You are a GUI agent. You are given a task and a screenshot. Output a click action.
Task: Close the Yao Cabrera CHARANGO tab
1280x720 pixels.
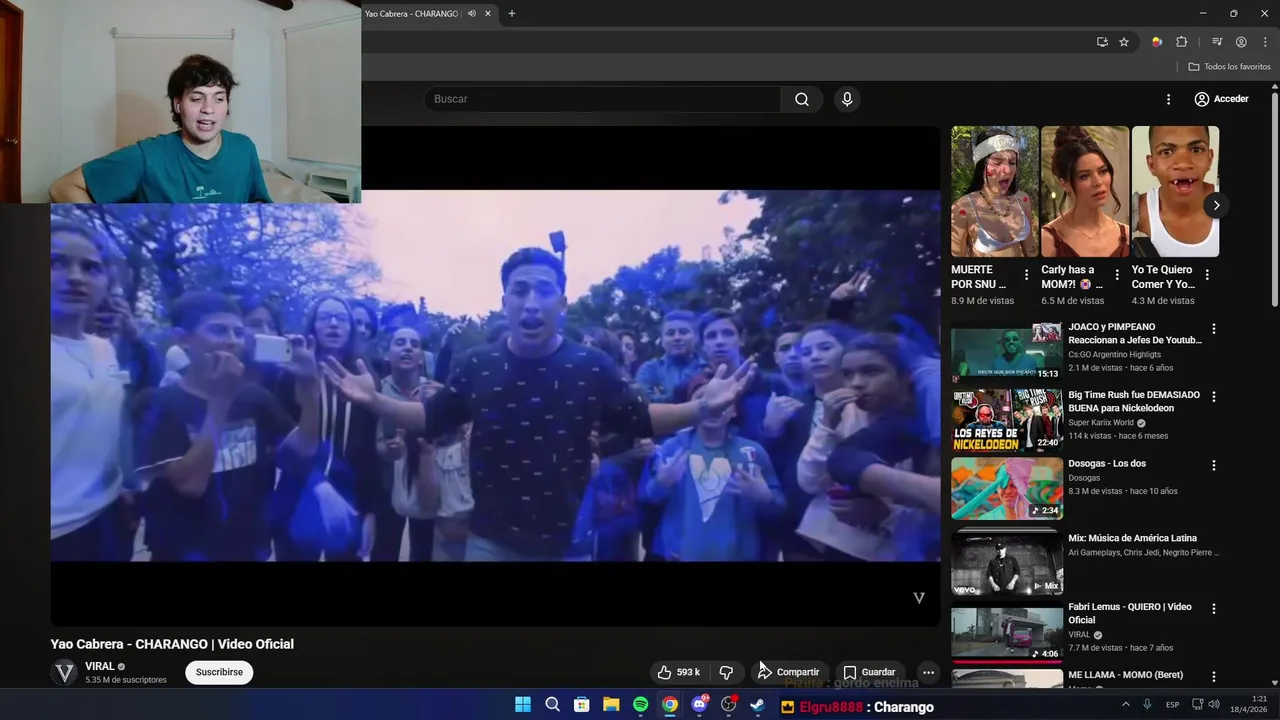click(x=488, y=14)
